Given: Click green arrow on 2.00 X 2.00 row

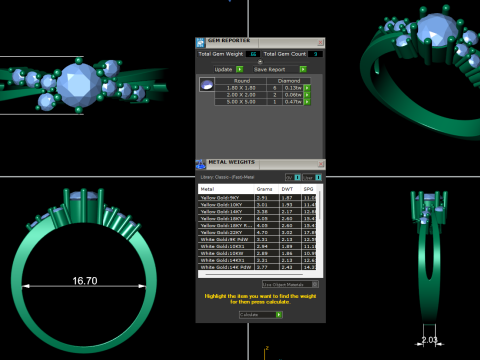Looking at the screenshot, I should click(x=307, y=95).
